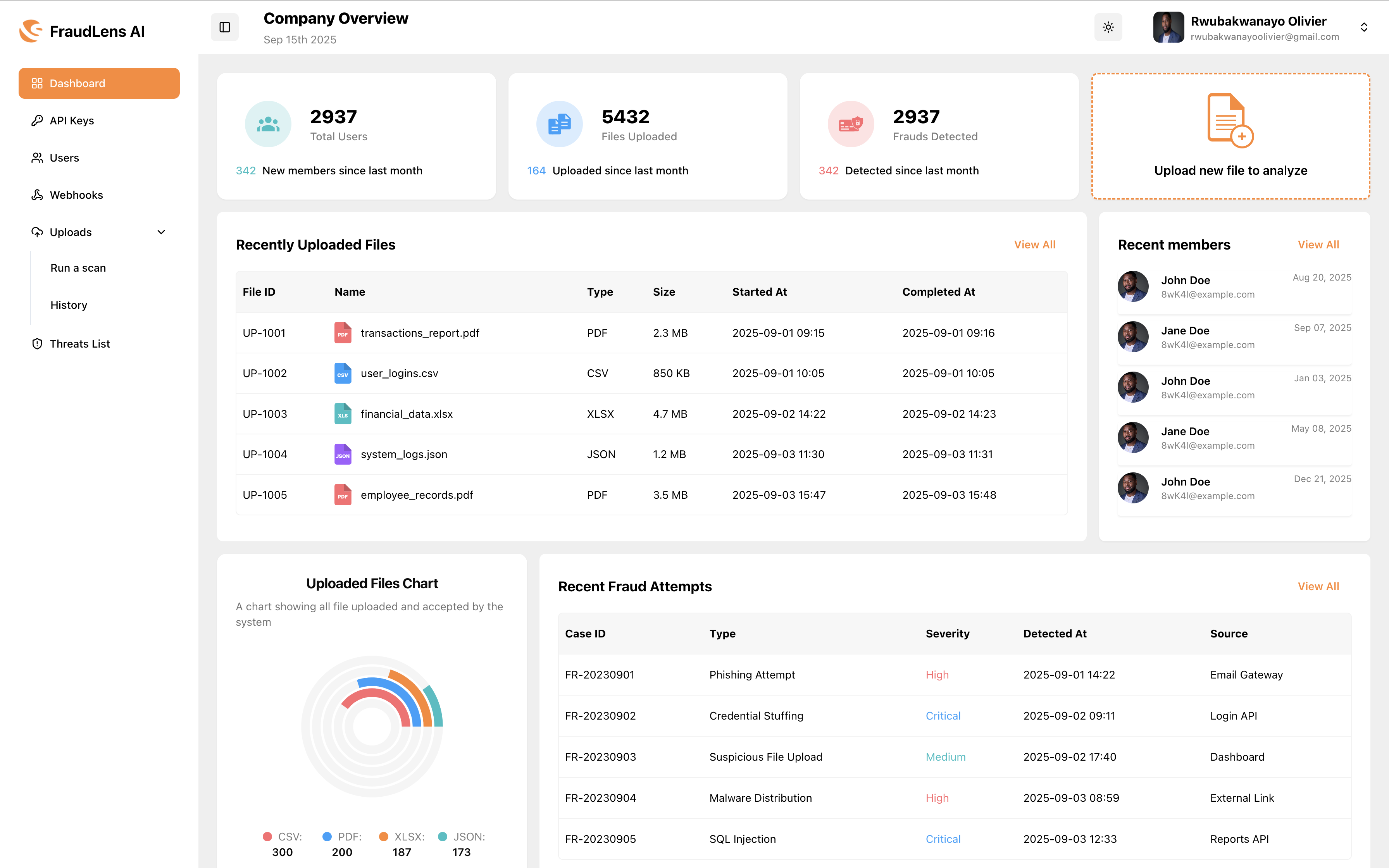Click the XLSX orange legend dot
The image size is (1389, 868).
coord(383,837)
